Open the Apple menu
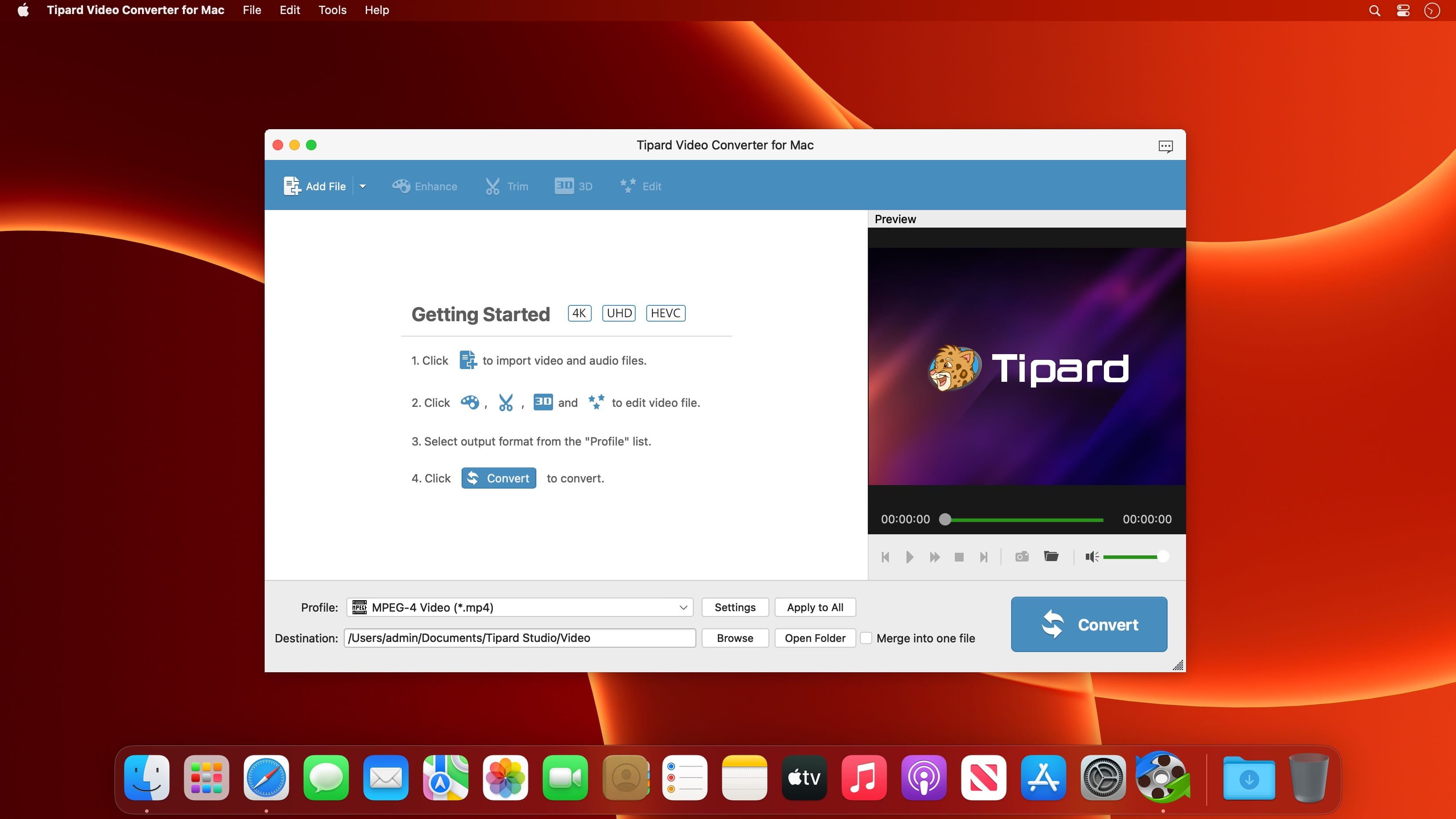 (x=23, y=10)
